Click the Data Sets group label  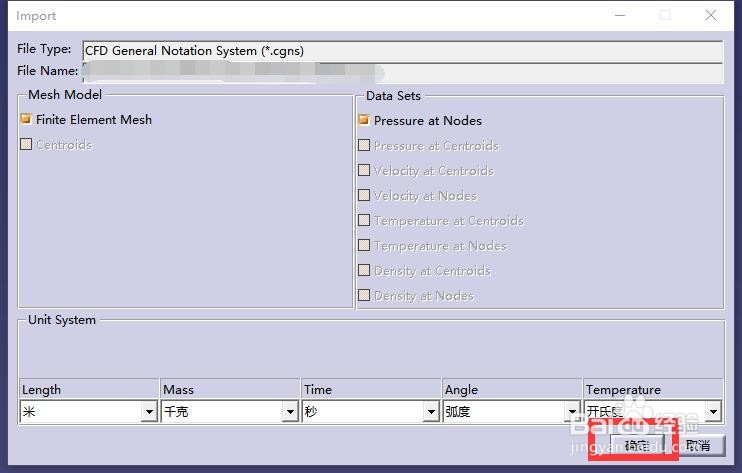point(393,96)
